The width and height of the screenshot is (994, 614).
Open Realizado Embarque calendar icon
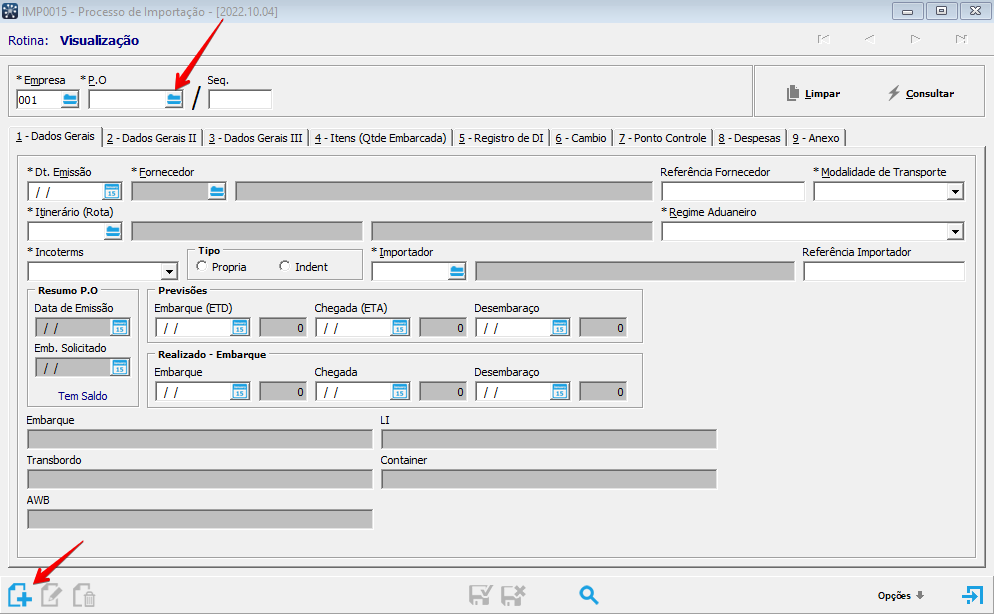(240, 392)
